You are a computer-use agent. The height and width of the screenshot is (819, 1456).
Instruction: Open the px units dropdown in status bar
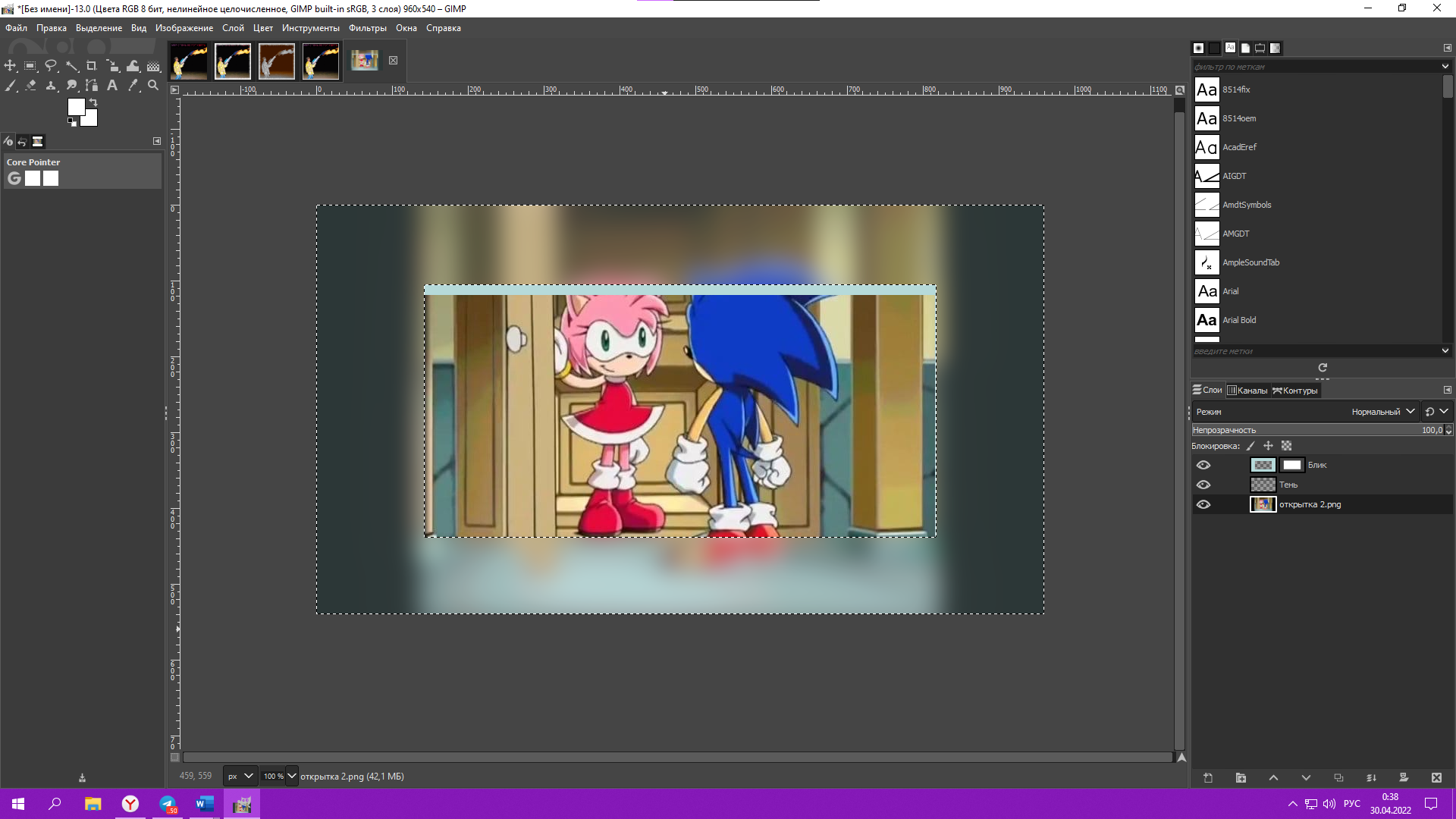240,776
